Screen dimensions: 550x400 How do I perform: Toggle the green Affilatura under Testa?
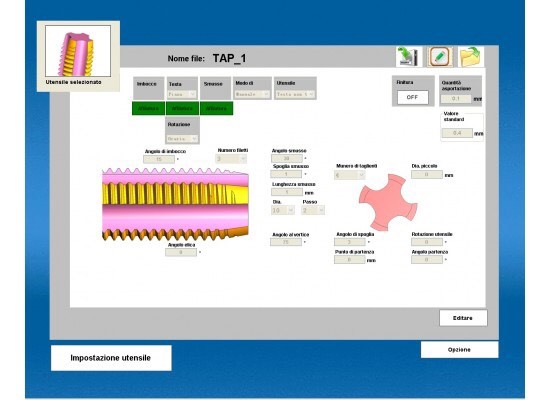pyautogui.click(x=182, y=108)
